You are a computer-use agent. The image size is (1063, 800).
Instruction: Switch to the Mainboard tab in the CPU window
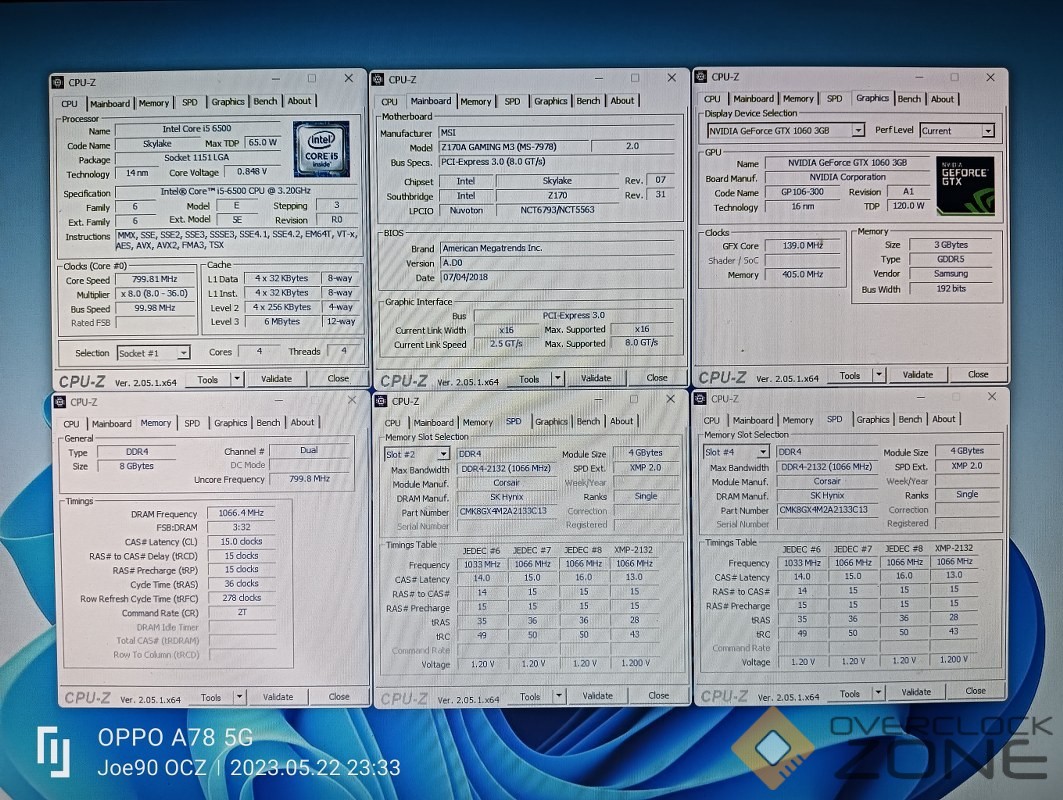coord(110,104)
